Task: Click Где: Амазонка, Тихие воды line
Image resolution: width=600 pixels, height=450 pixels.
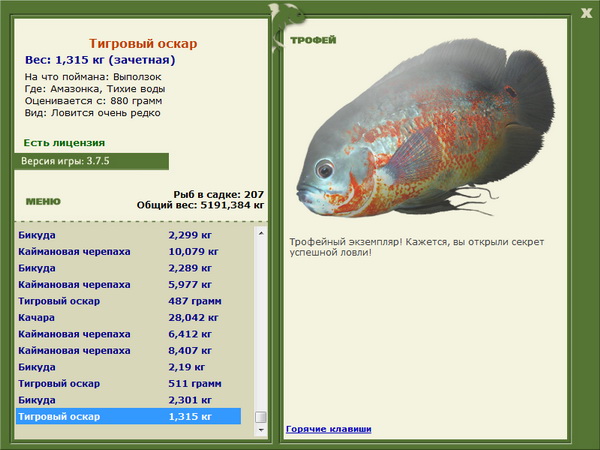Action: (x=95, y=89)
